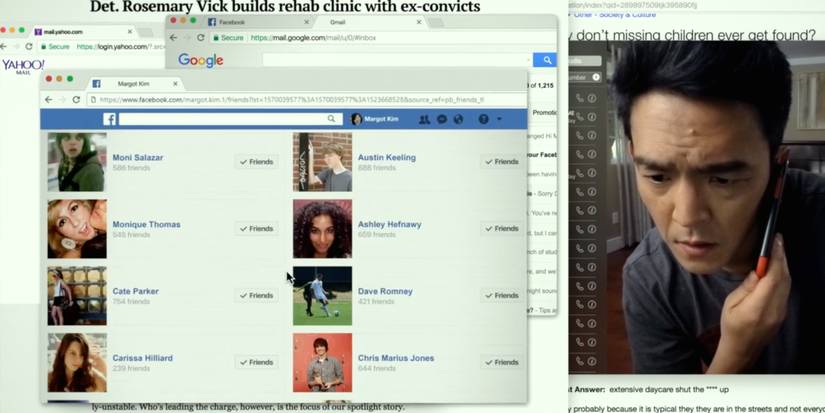Click Carissa Hilliard's profile photo

coord(77,362)
